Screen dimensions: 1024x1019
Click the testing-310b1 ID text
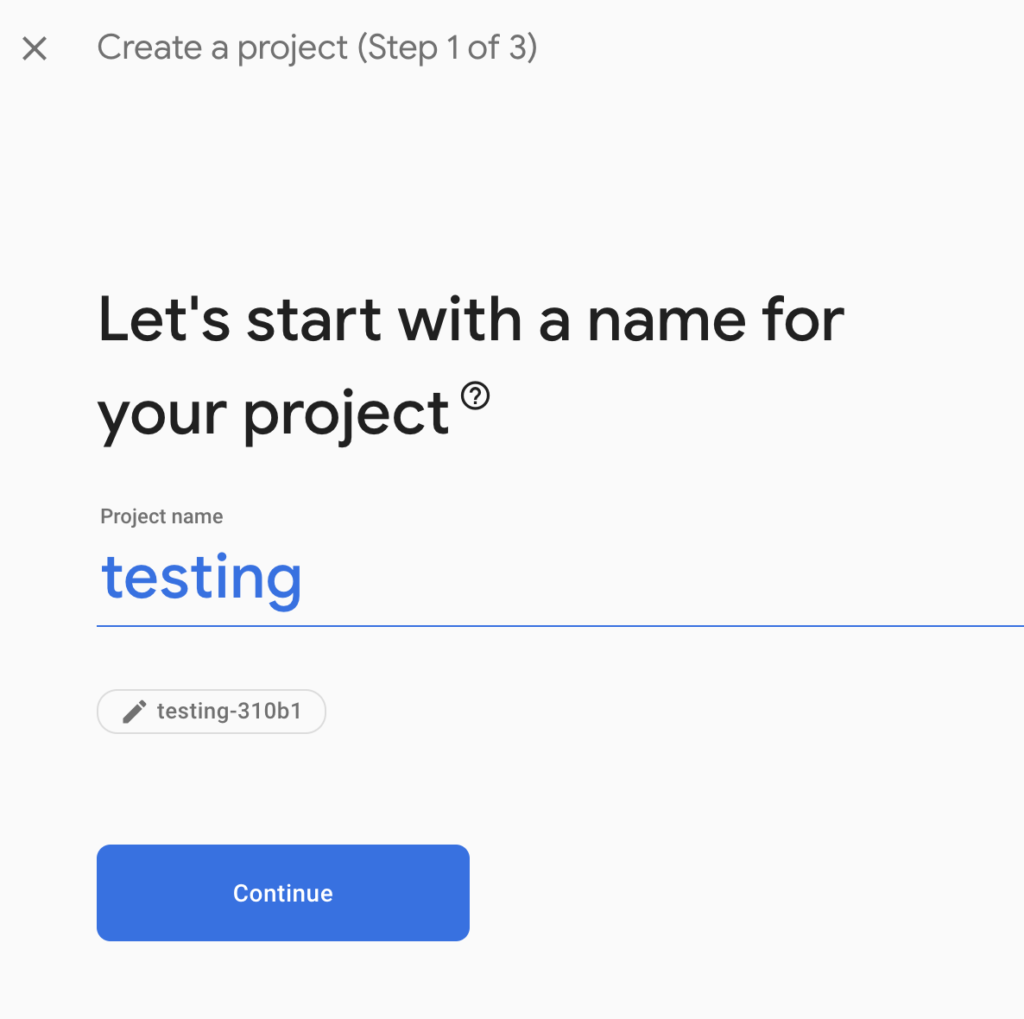(229, 711)
